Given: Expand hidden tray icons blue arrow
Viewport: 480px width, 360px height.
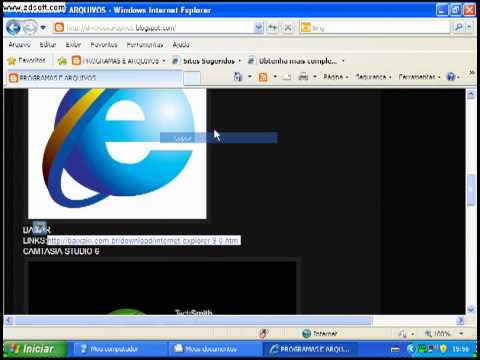Looking at the screenshot, I should 411,349.
